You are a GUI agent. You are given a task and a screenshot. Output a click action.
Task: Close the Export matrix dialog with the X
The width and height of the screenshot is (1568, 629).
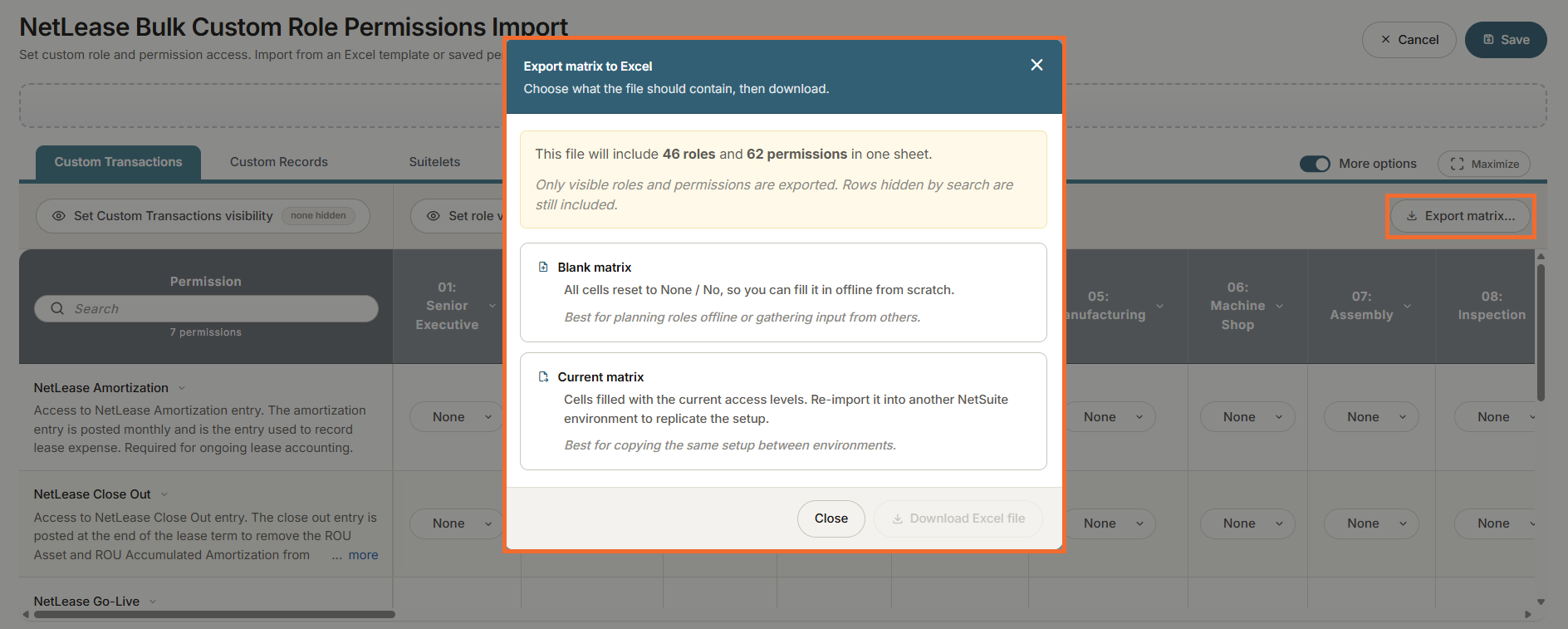(1036, 65)
